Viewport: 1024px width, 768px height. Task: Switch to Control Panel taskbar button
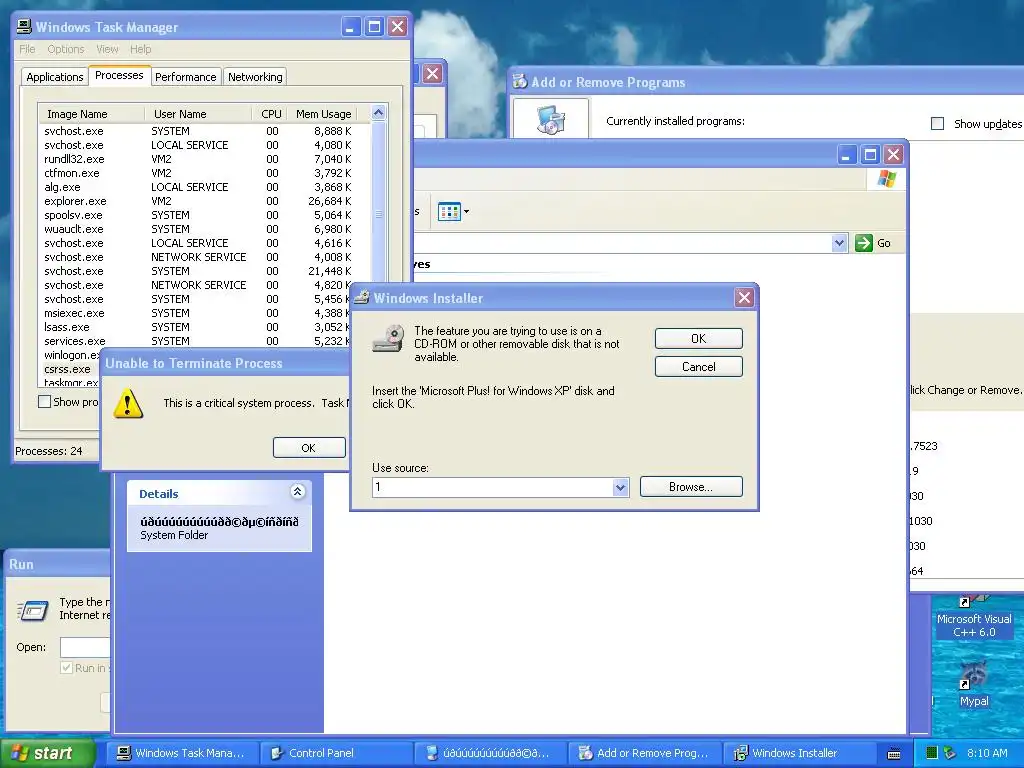[335, 753]
